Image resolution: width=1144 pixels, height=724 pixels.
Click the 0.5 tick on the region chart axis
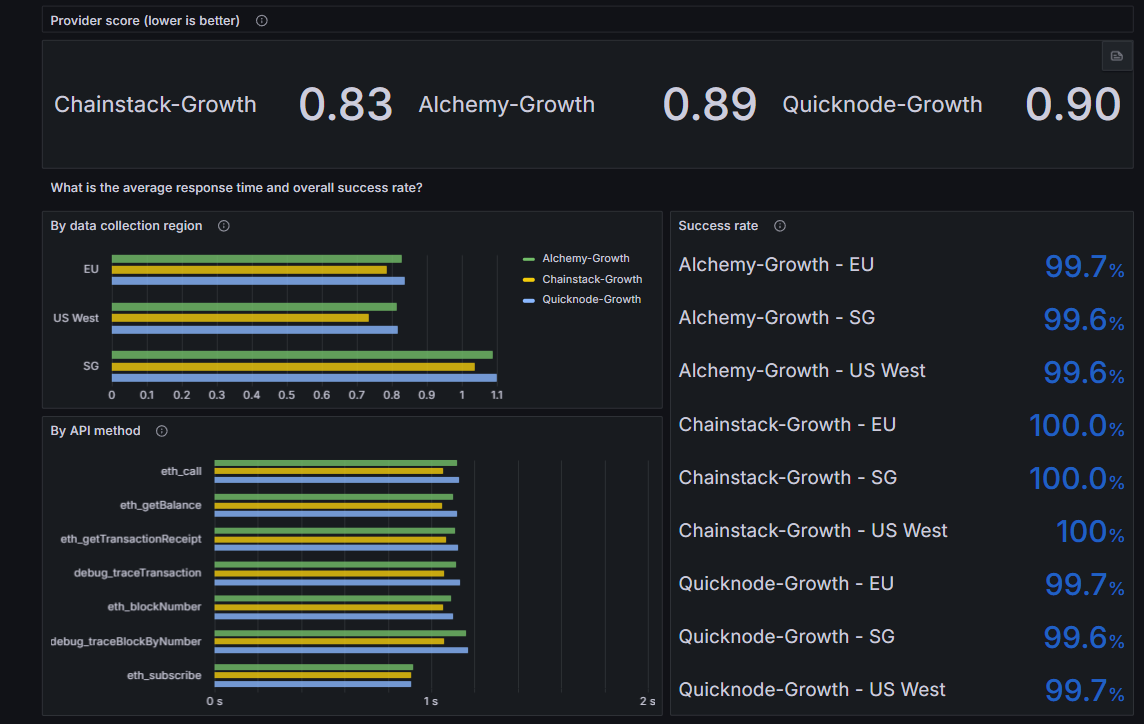point(287,395)
